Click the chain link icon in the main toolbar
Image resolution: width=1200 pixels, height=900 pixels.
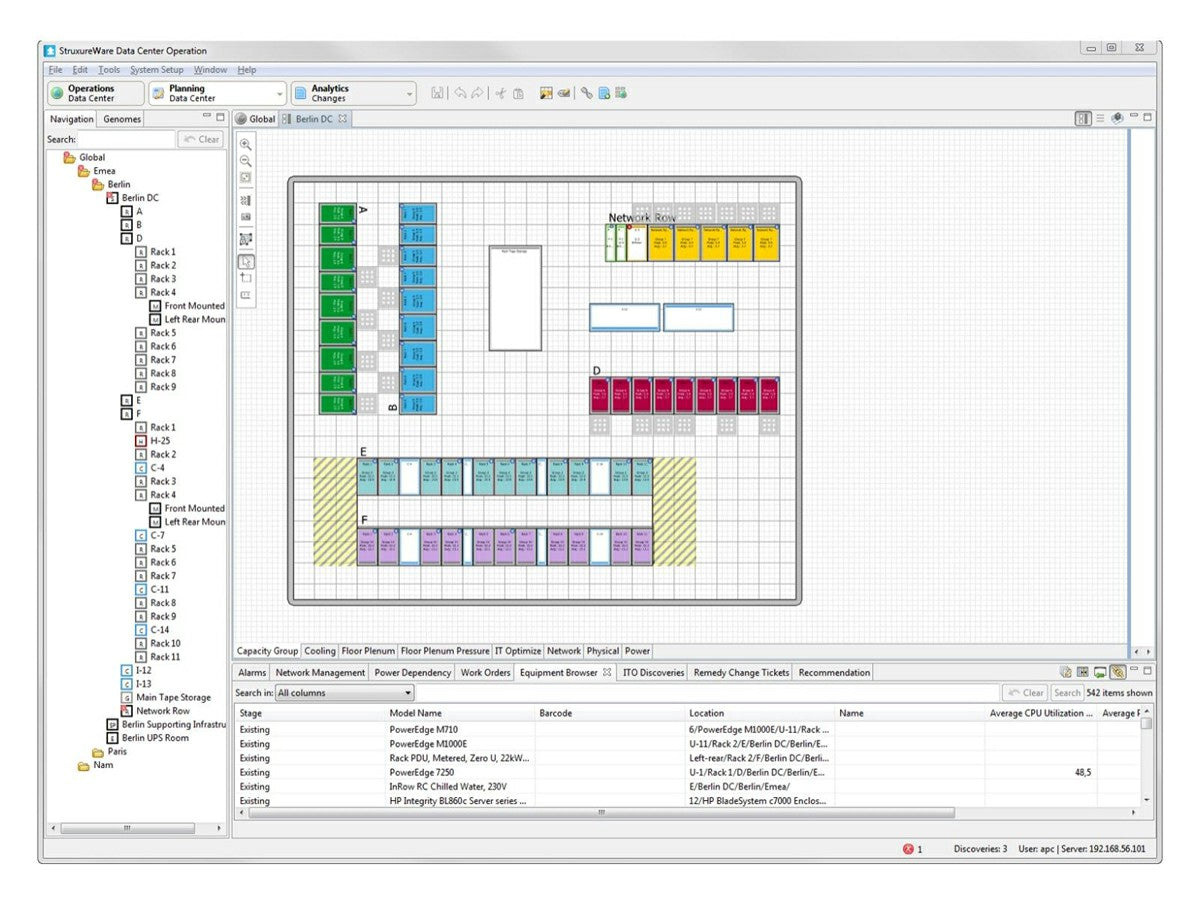coord(585,93)
